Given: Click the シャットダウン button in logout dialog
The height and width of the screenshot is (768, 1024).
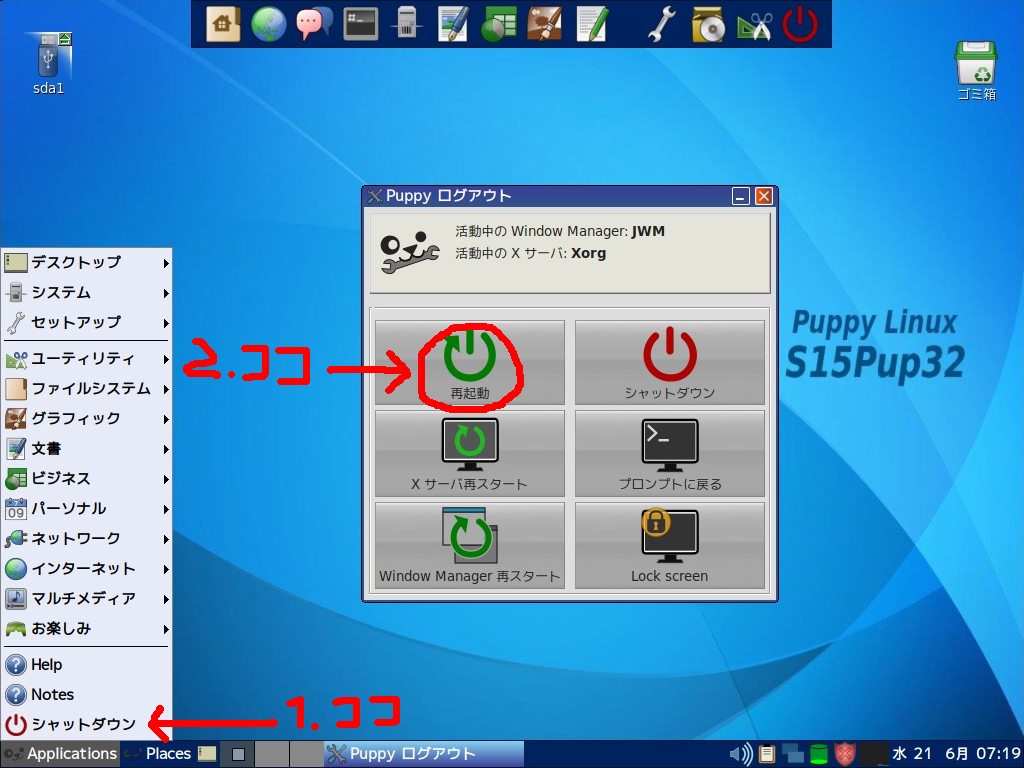Looking at the screenshot, I should [669, 362].
